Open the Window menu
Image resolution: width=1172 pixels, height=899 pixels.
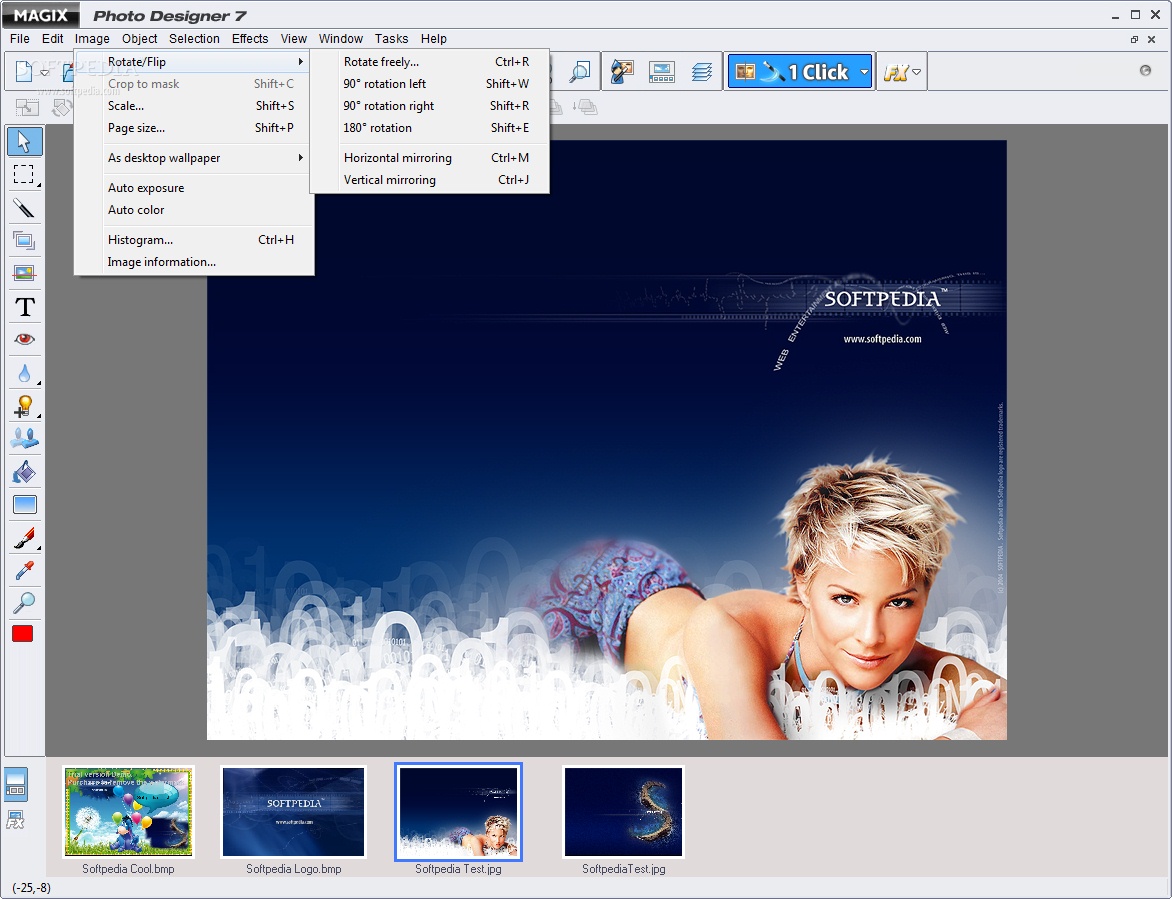tap(341, 38)
